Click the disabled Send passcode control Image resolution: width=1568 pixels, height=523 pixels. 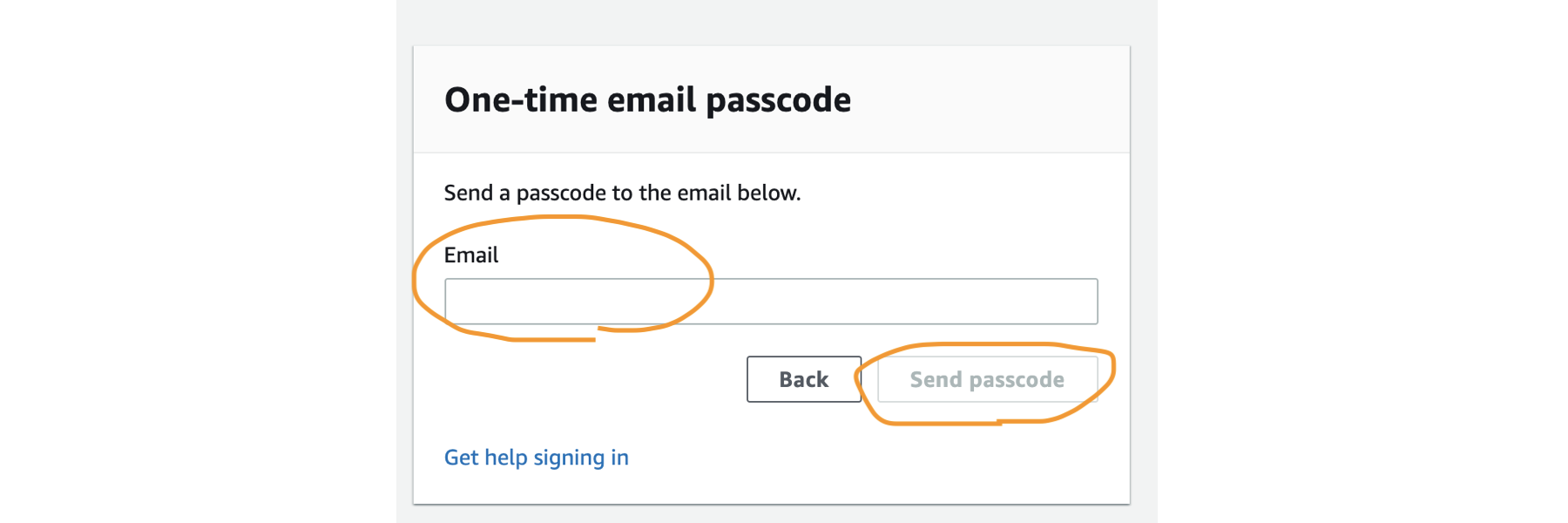click(988, 379)
